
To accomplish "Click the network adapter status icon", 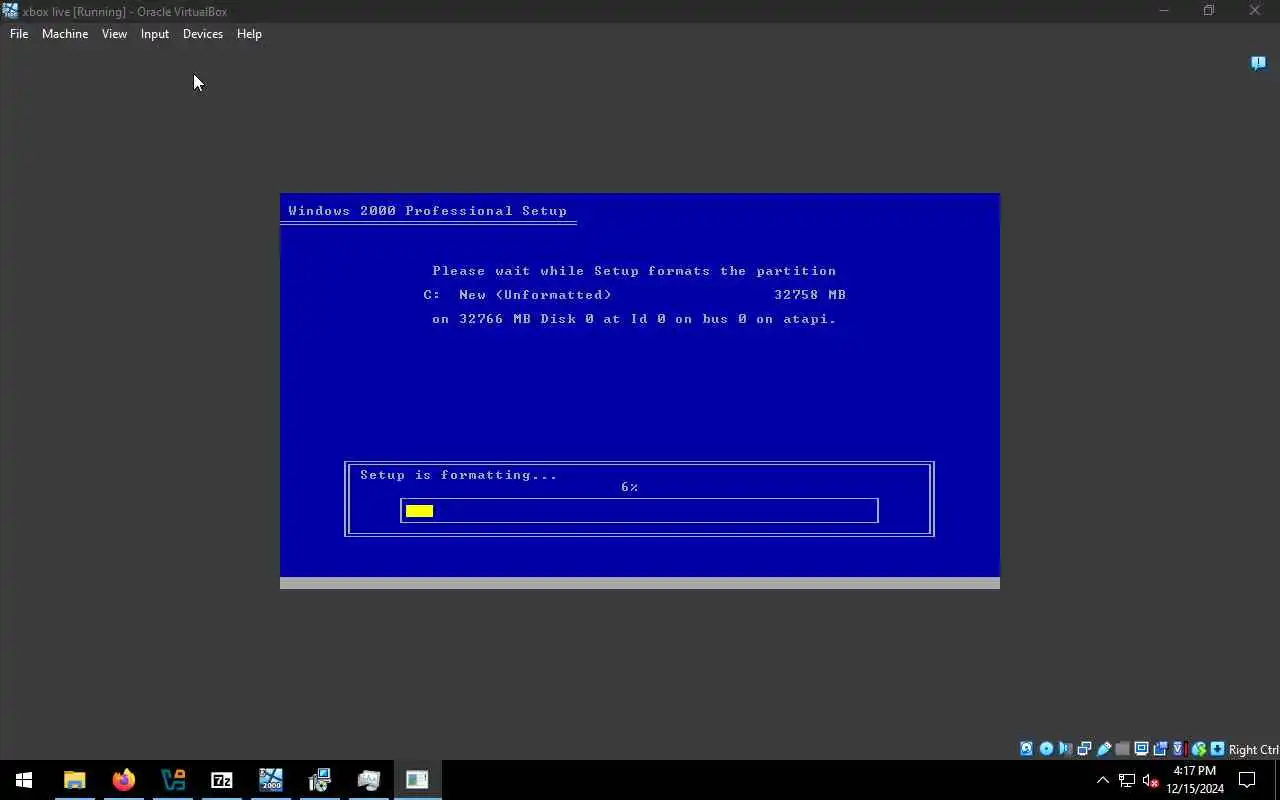I will [1084, 749].
